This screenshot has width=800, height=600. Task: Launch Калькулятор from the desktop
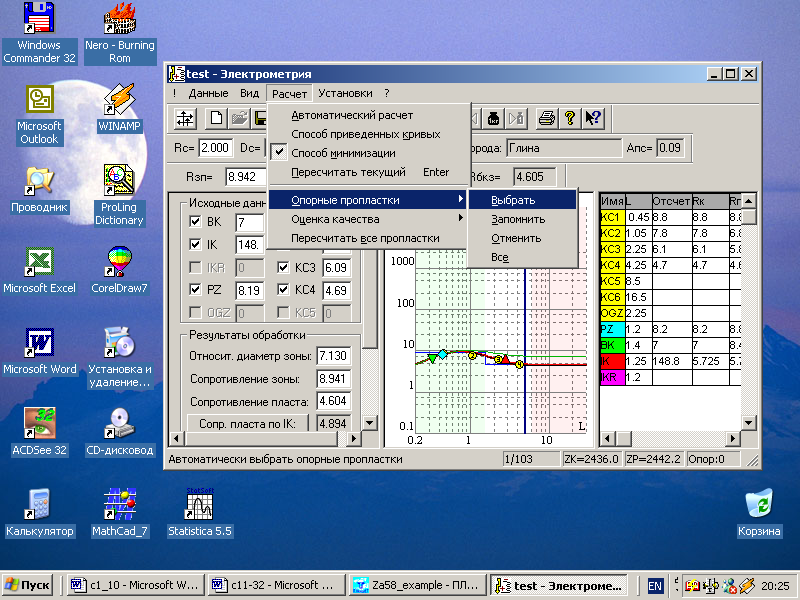click(39, 513)
